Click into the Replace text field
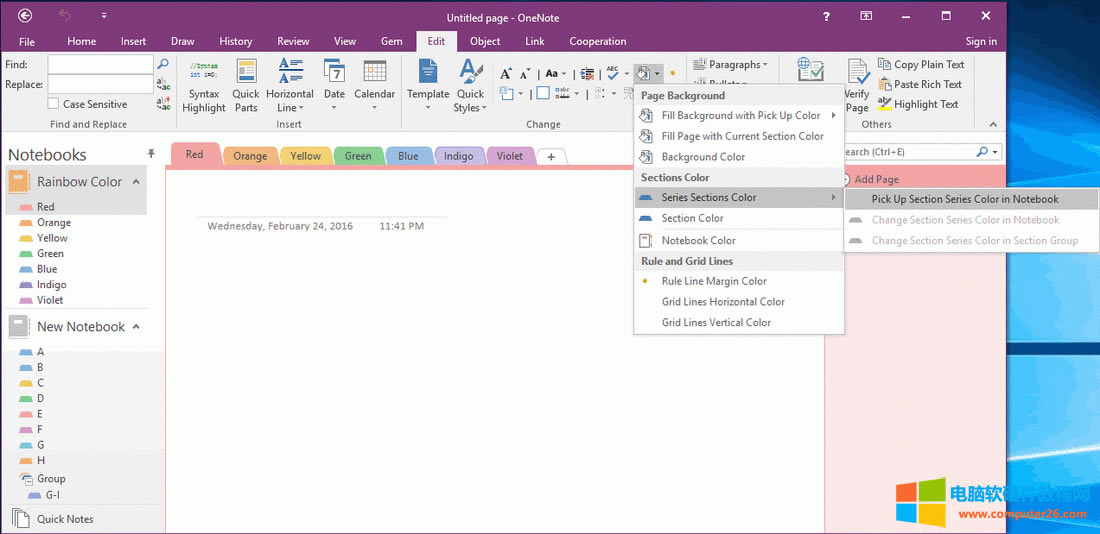 tap(100, 85)
